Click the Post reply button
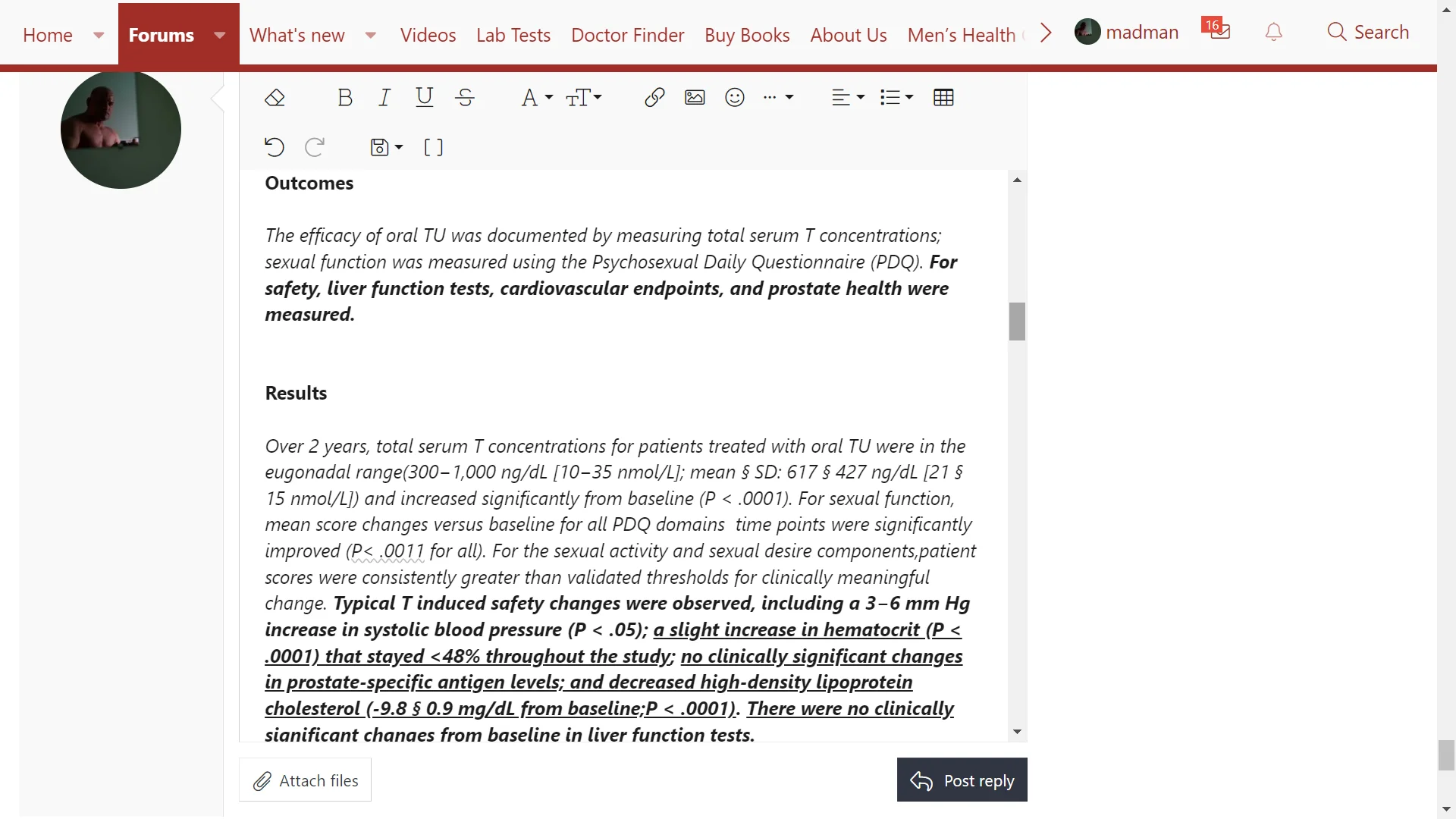This screenshot has height=819, width=1456. pos(962,780)
